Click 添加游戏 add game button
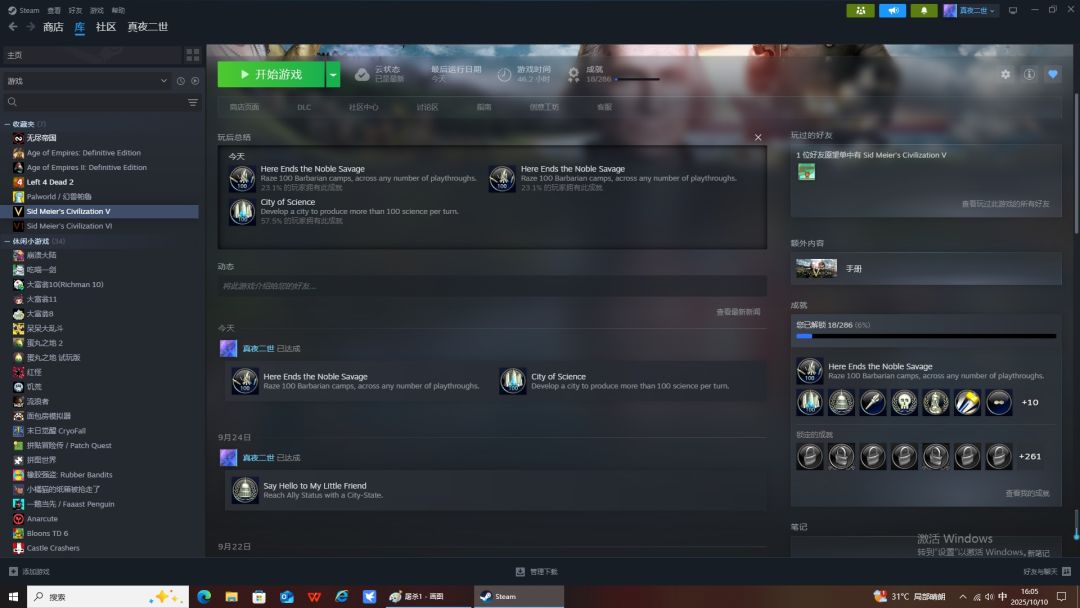 tap(29, 572)
